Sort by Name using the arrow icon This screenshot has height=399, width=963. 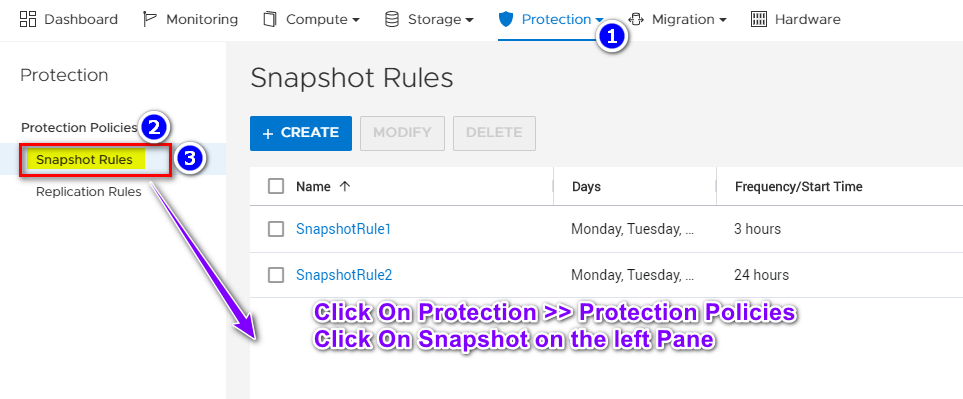pyautogui.click(x=345, y=187)
